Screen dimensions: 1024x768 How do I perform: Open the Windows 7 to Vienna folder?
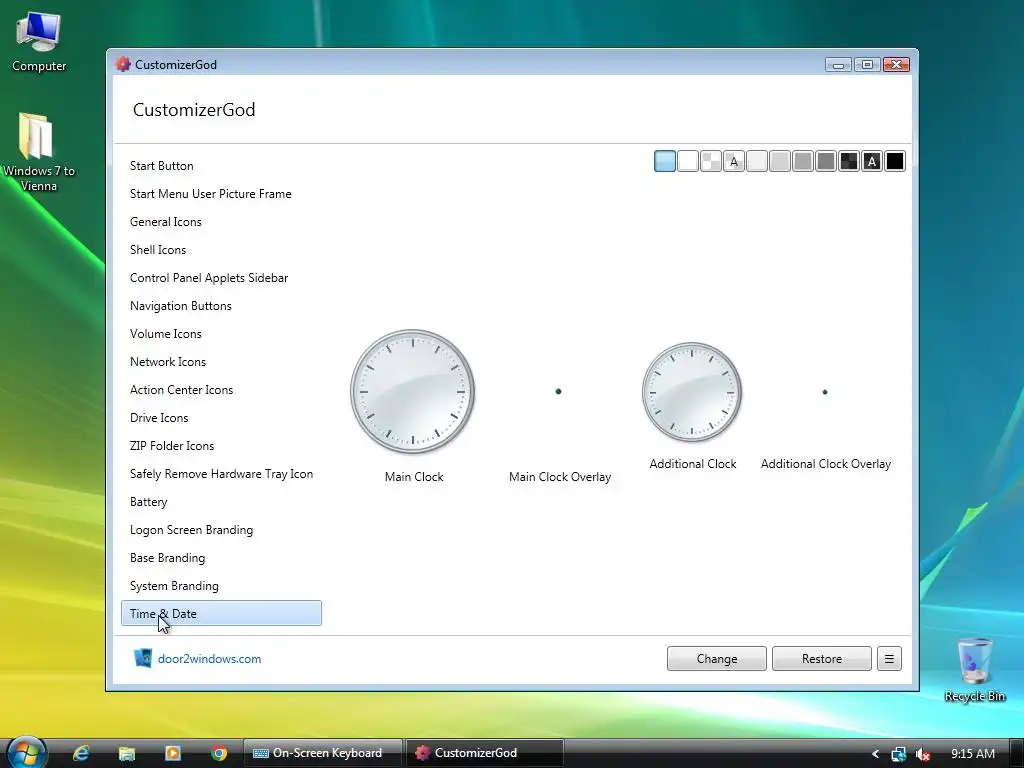[x=39, y=152]
